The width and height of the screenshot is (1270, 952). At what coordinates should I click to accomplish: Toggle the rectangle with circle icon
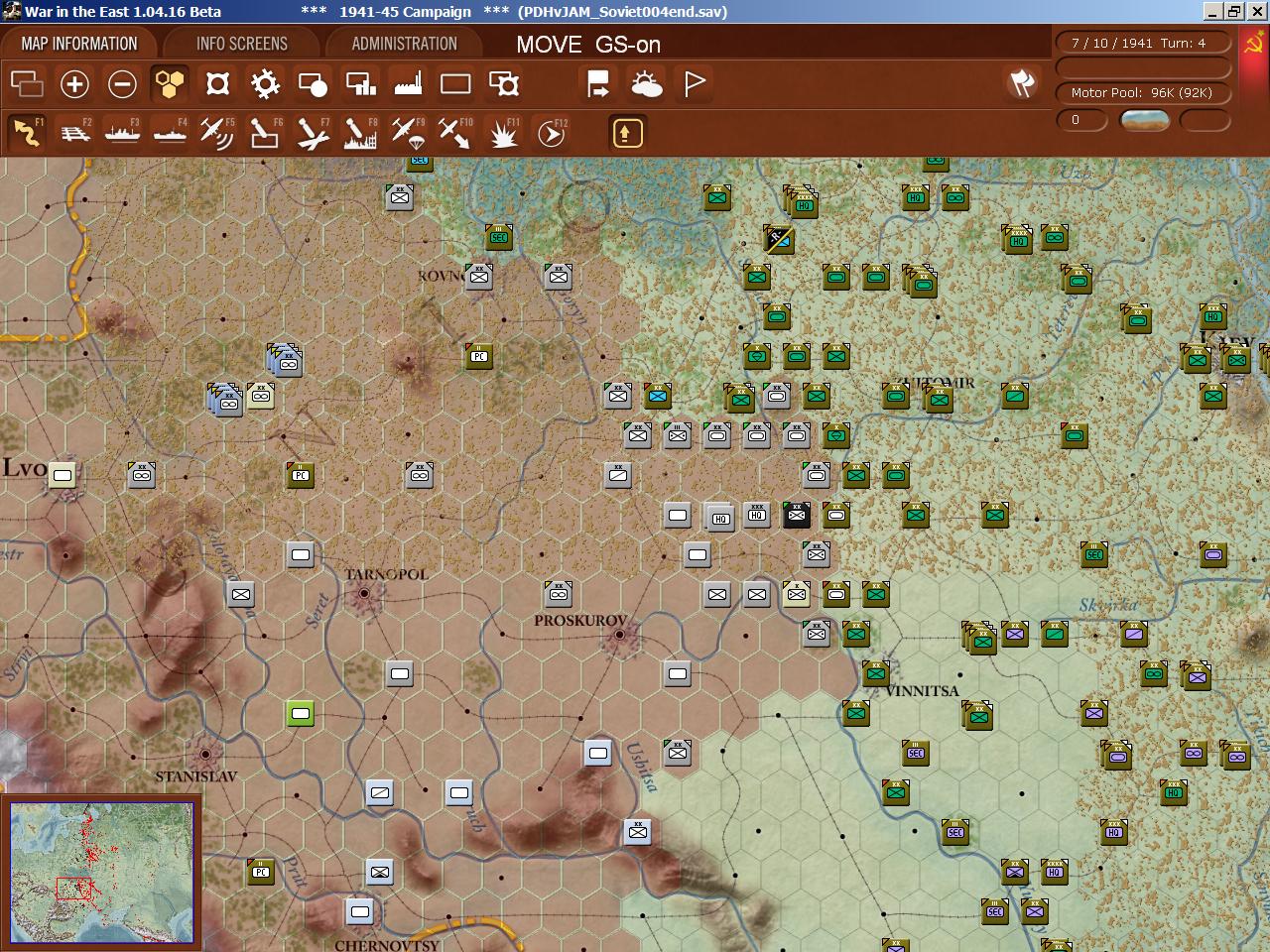click(x=313, y=84)
